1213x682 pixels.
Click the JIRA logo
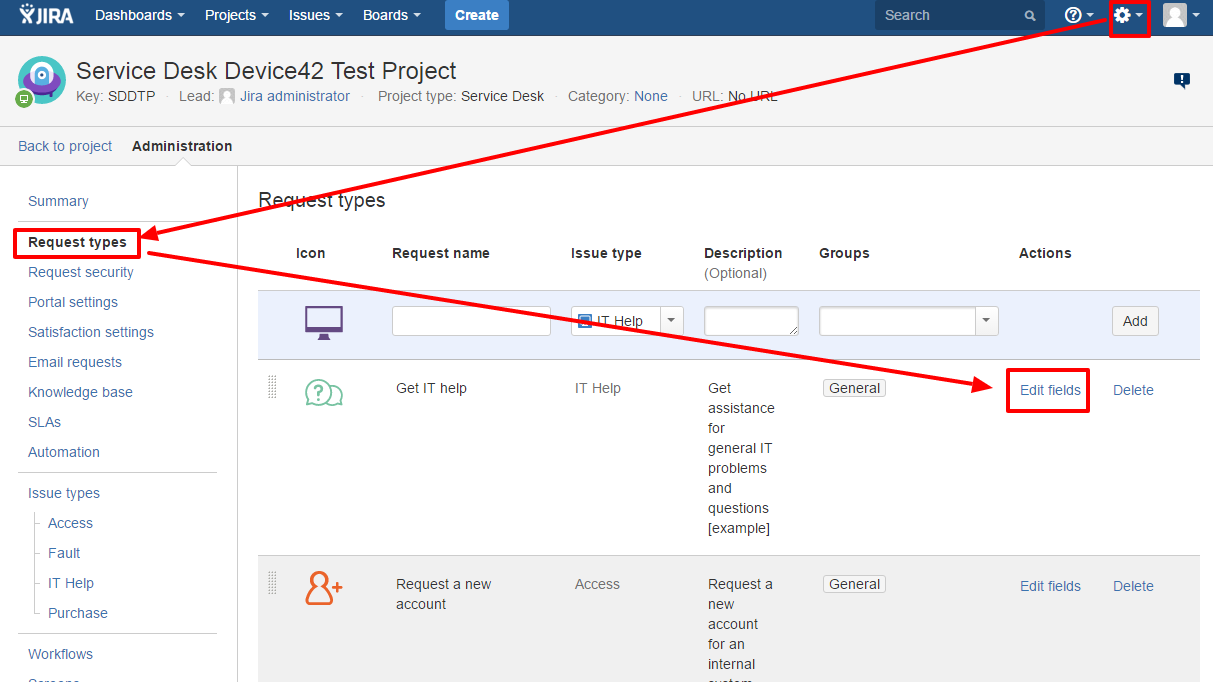[x=46, y=15]
